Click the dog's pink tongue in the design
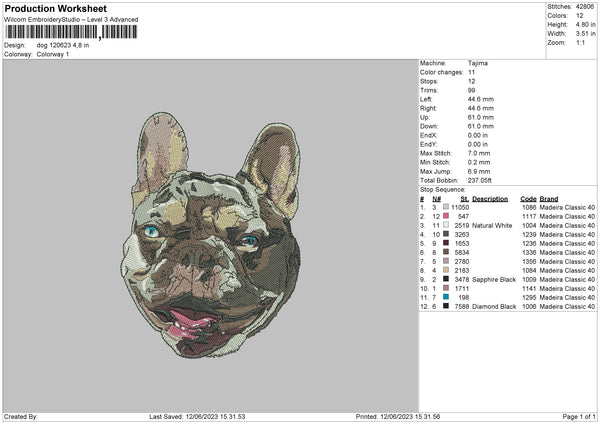This screenshot has height=424, width=600. [x=188, y=322]
